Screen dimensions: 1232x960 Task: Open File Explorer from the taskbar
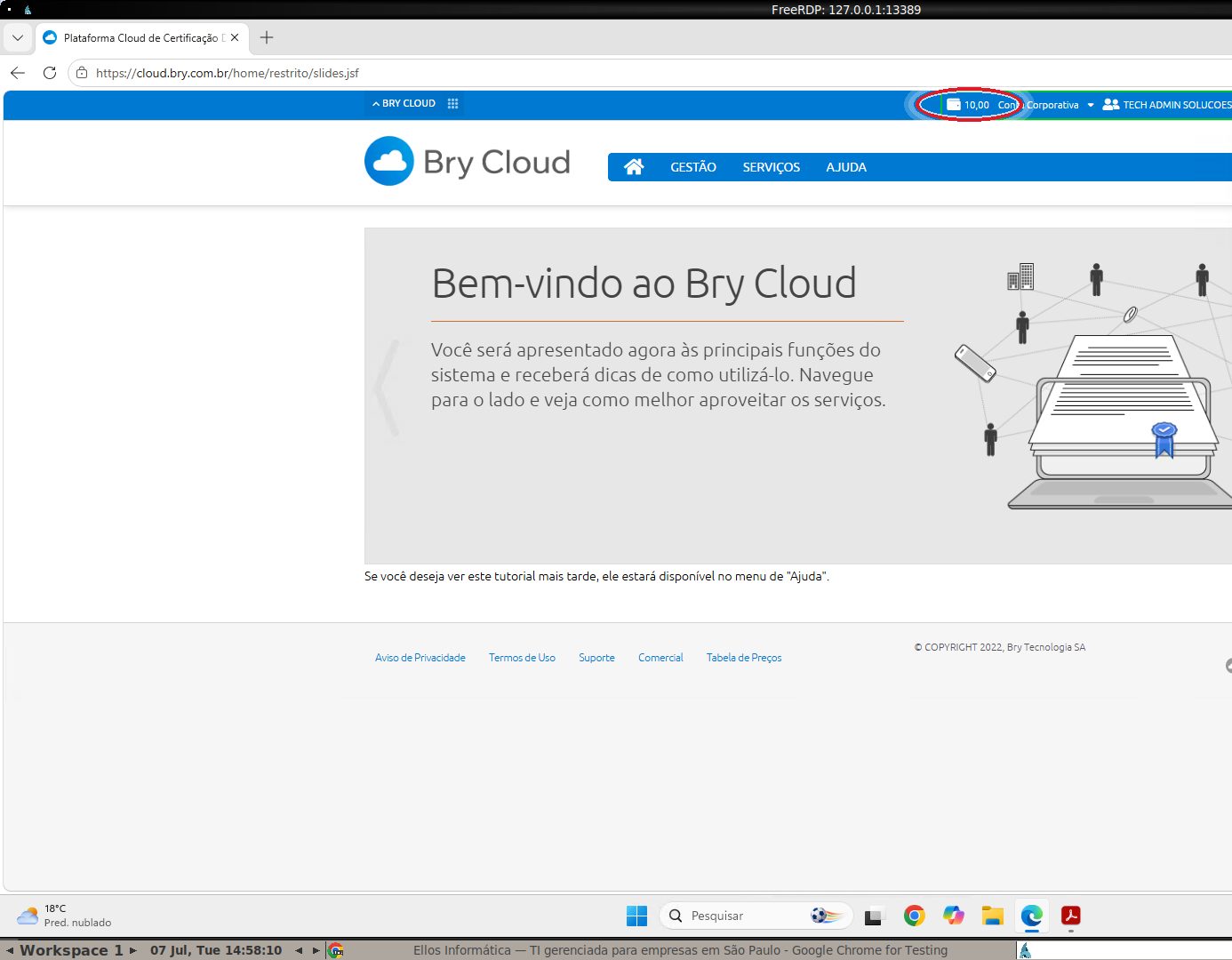tap(992, 916)
